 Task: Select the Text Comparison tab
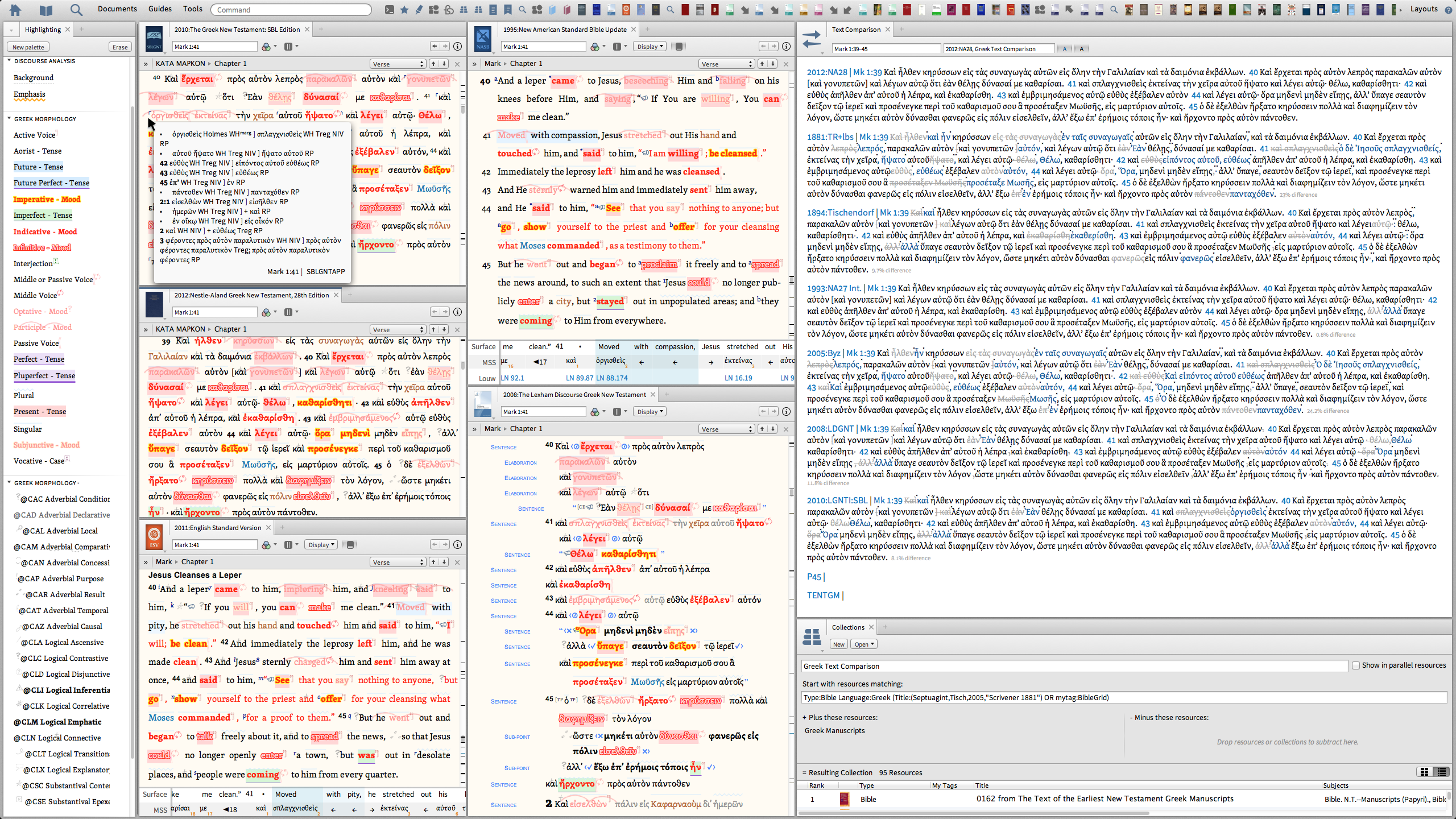(855, 30)
